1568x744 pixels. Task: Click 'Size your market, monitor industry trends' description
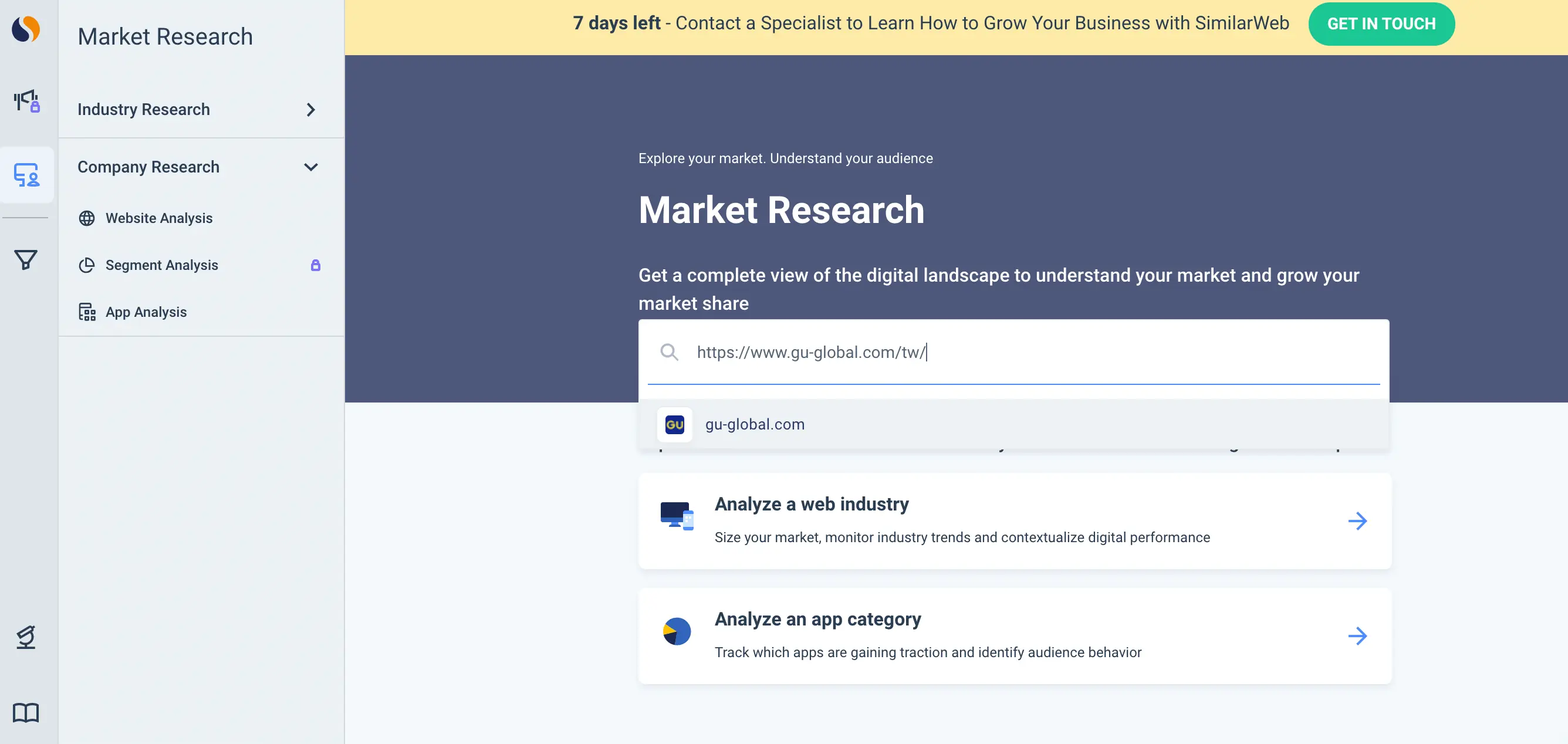(x=962, y=537)
